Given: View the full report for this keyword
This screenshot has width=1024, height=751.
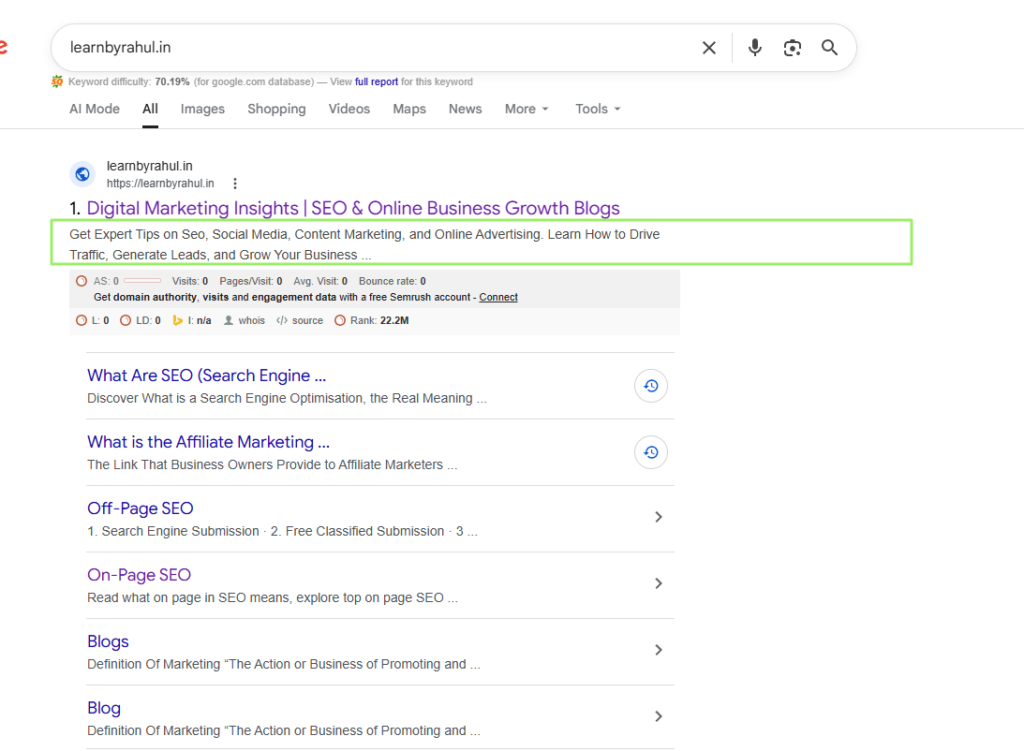Looking at the screenshot, I should 376,81.
